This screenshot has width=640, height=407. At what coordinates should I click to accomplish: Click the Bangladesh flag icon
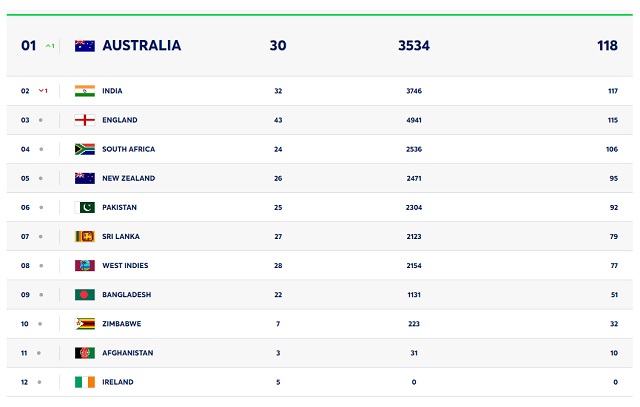[x=85, y=295]
